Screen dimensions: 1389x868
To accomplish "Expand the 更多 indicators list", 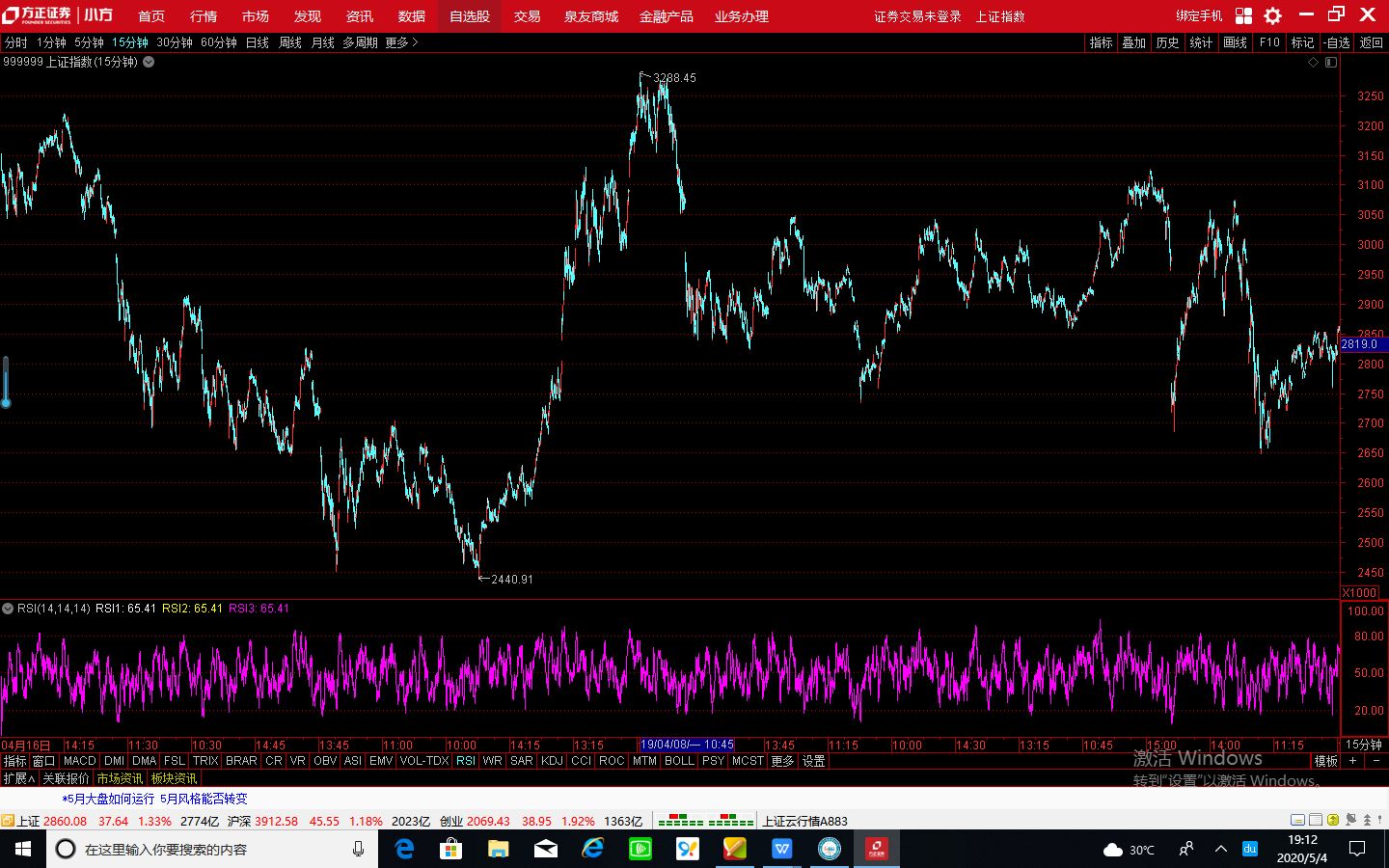I will (x=782, y=761).
